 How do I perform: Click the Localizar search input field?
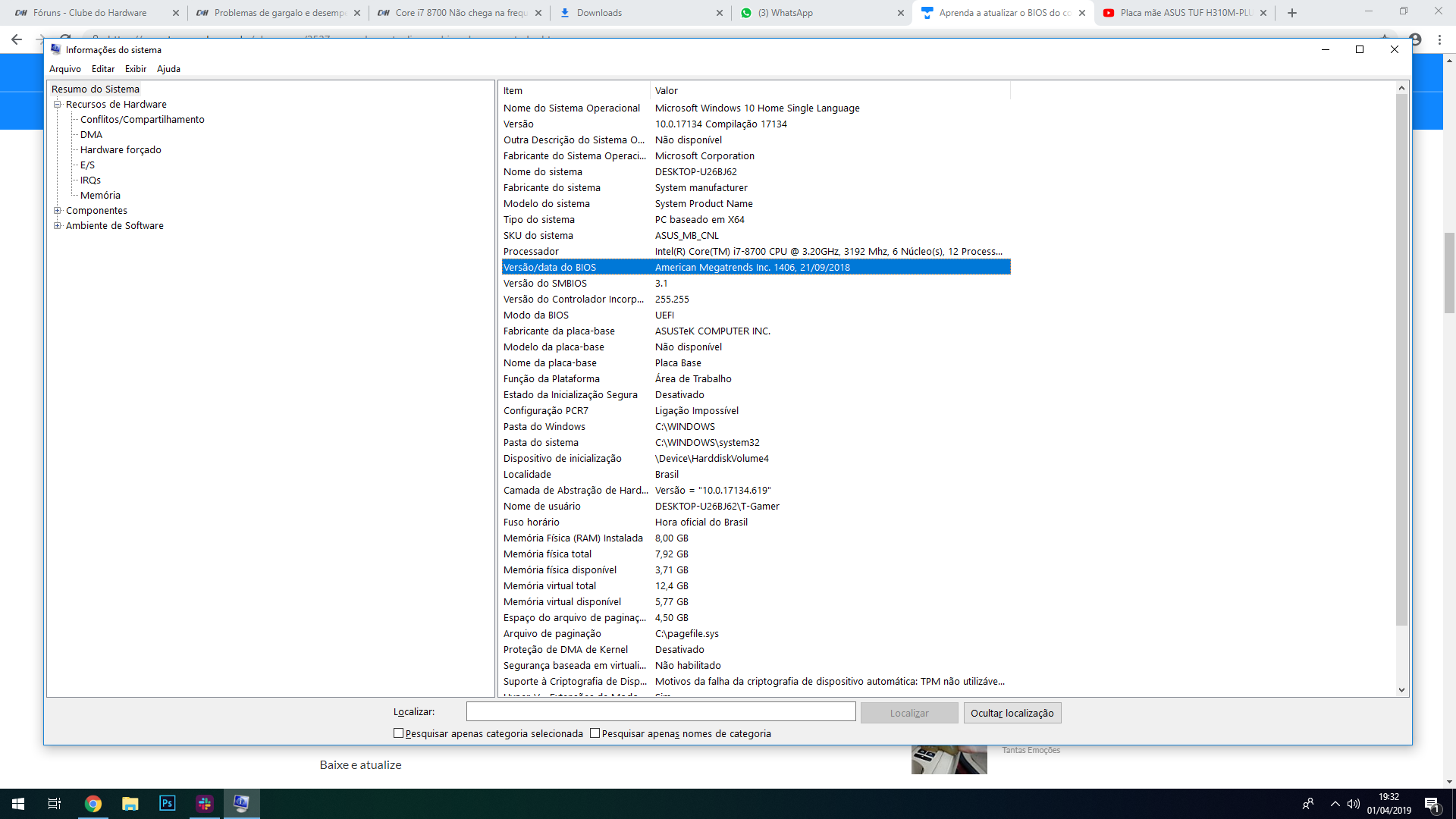coord(661,712)
